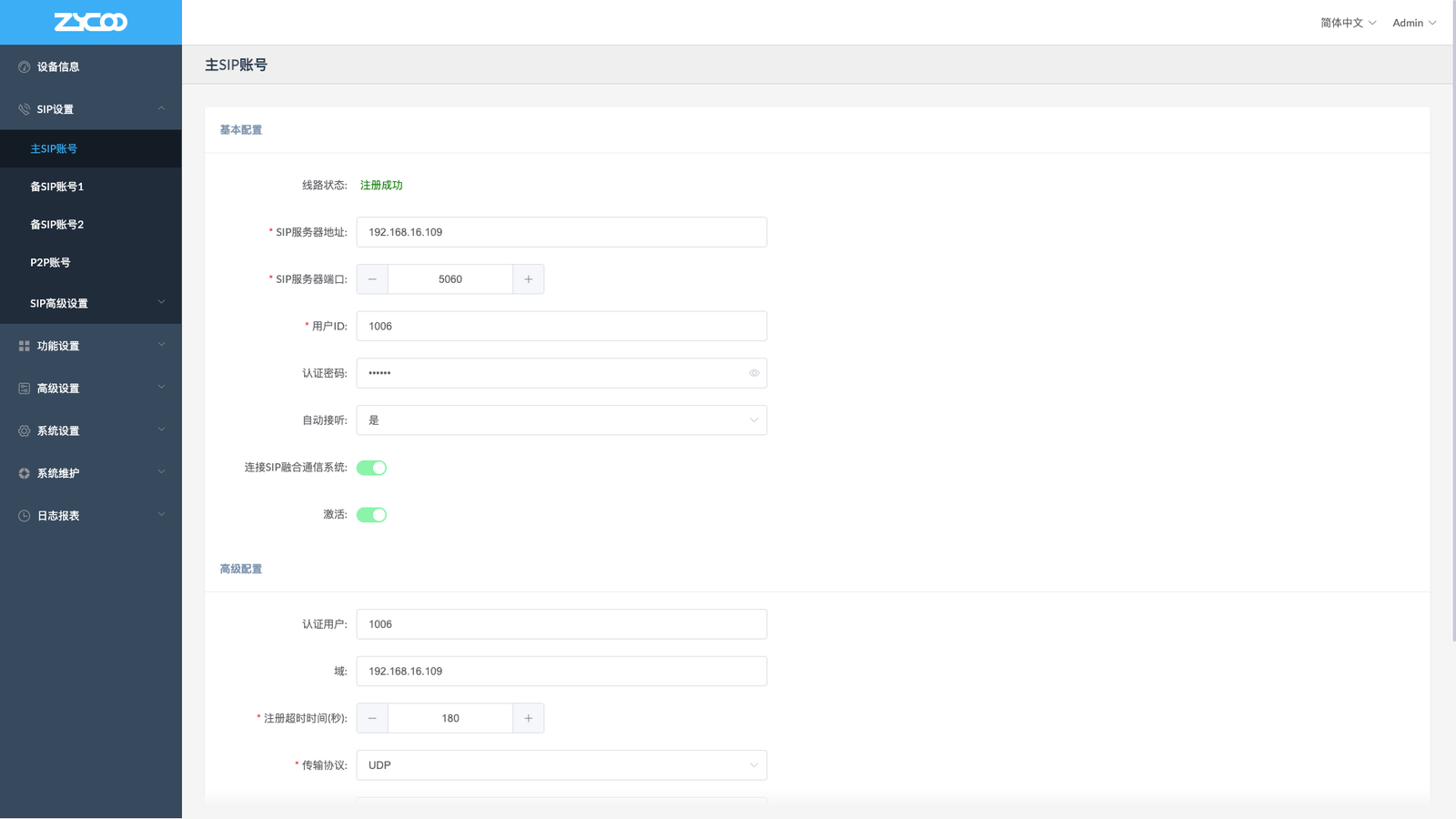The image size is (1456, 819).
Task: Show the 认证密码 password with eye icon
Action: (753, 373)
